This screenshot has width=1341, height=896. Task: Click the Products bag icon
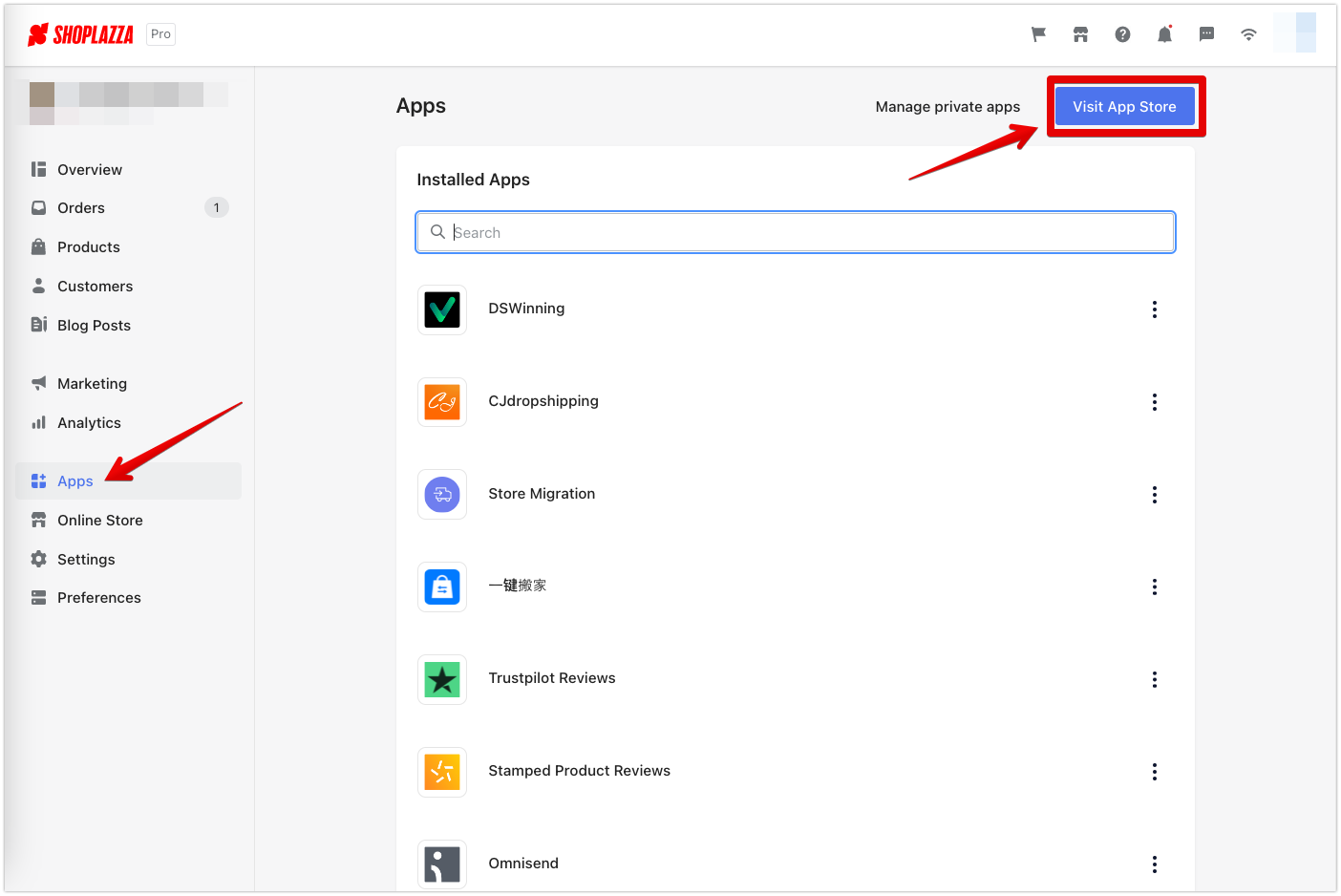[39, 246]
